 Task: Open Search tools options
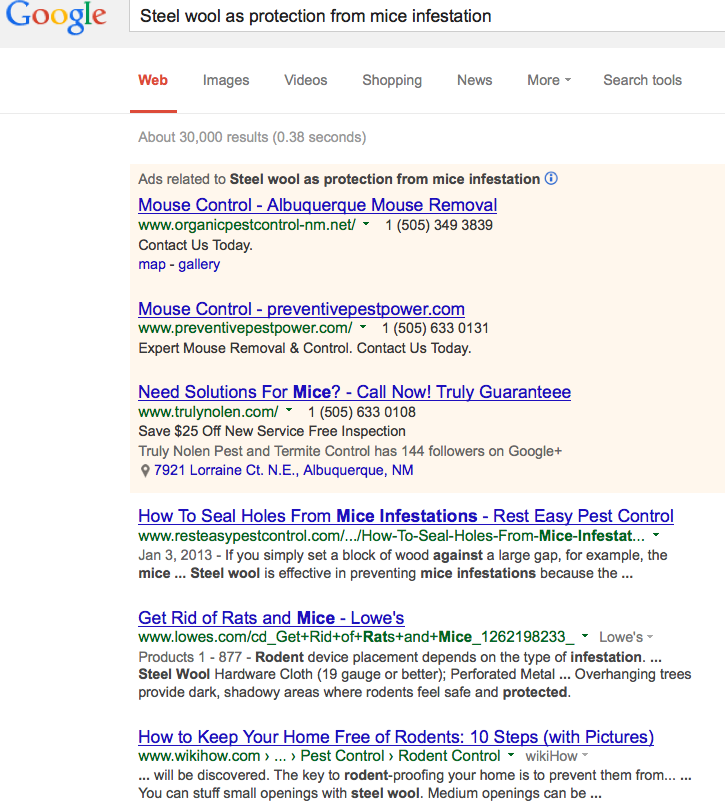[x=643, y=80]
